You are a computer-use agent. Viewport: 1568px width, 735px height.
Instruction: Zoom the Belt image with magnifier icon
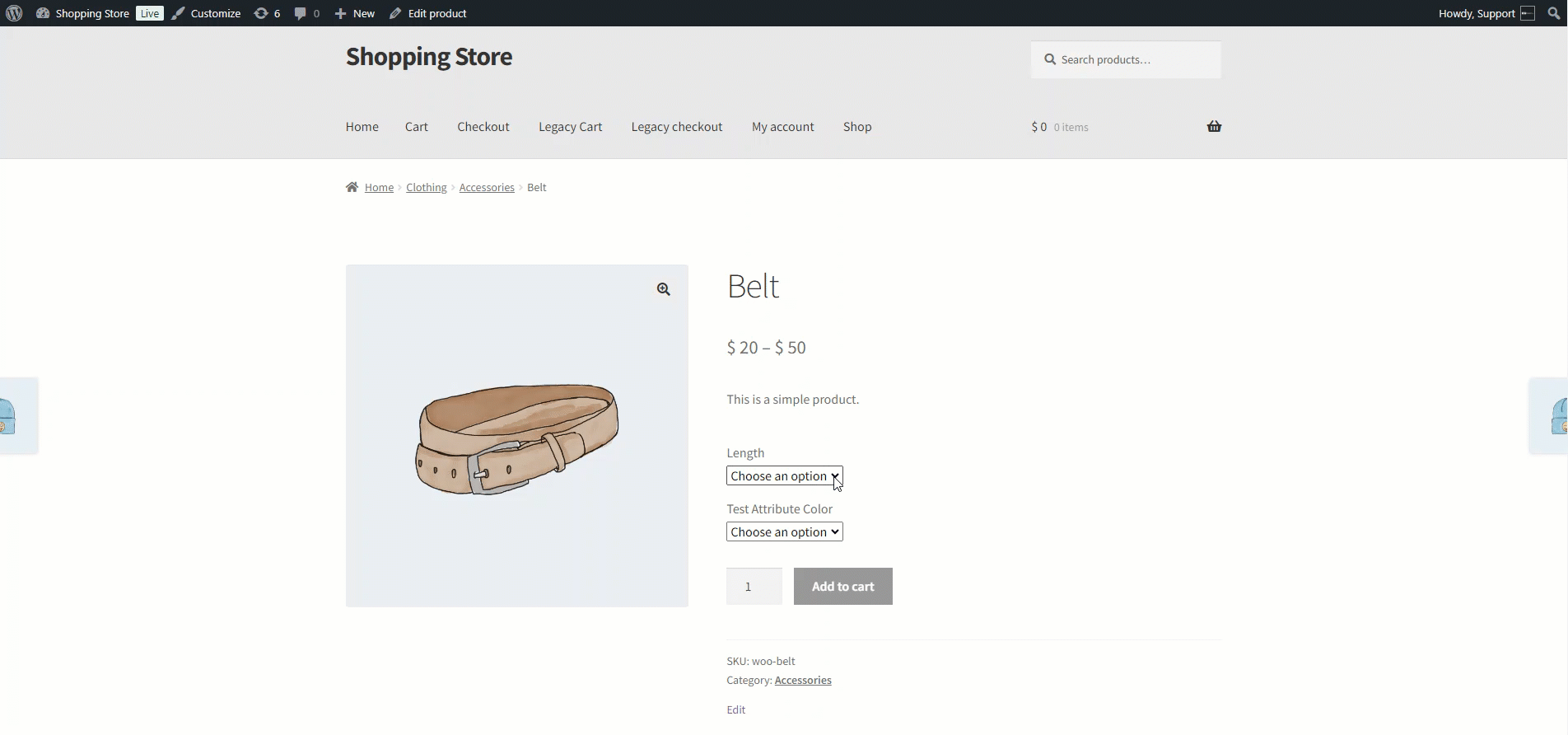pyautogui.click(x=664, y=289)
